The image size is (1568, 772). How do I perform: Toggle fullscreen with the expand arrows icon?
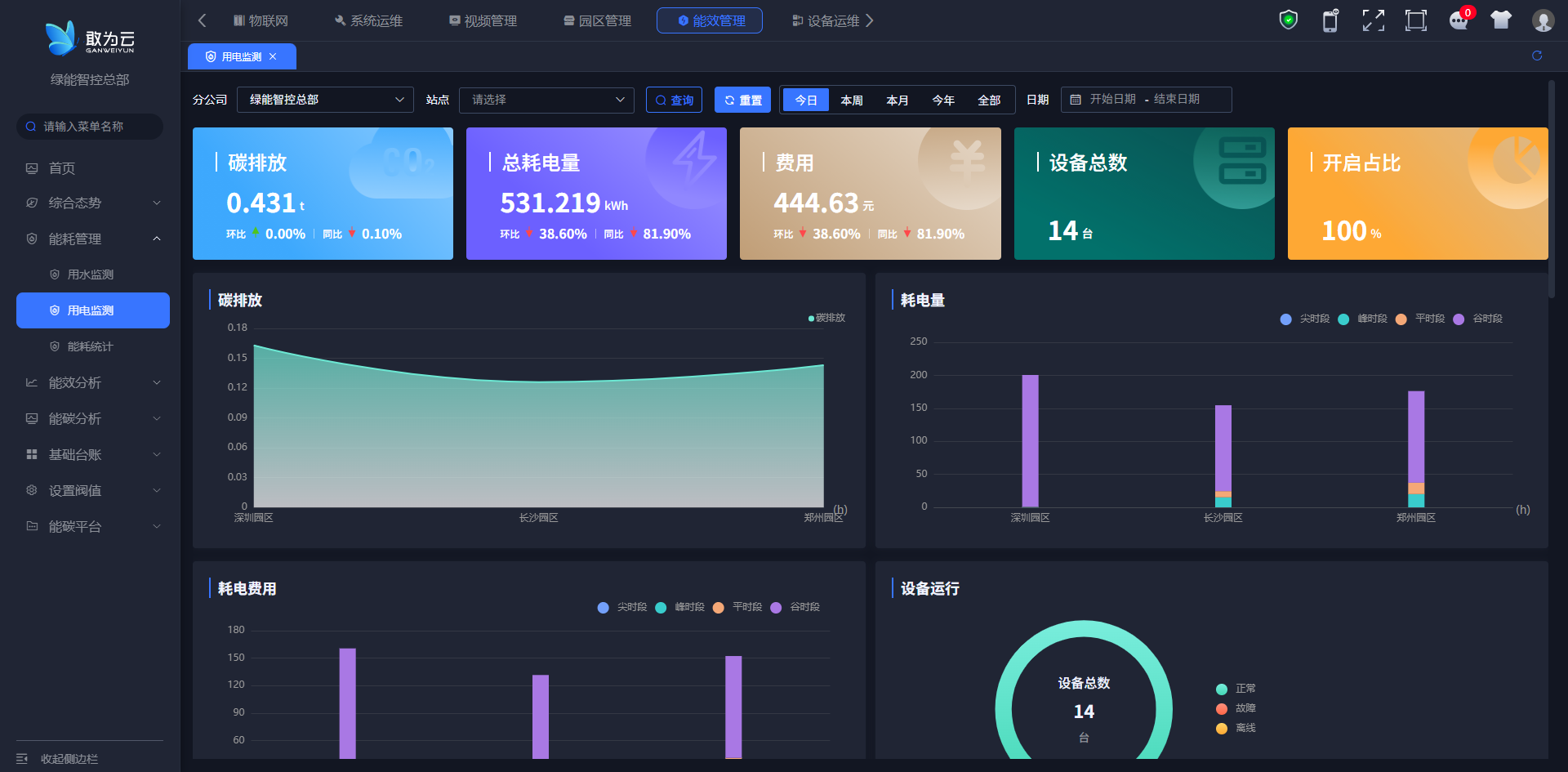point(1374,20)
